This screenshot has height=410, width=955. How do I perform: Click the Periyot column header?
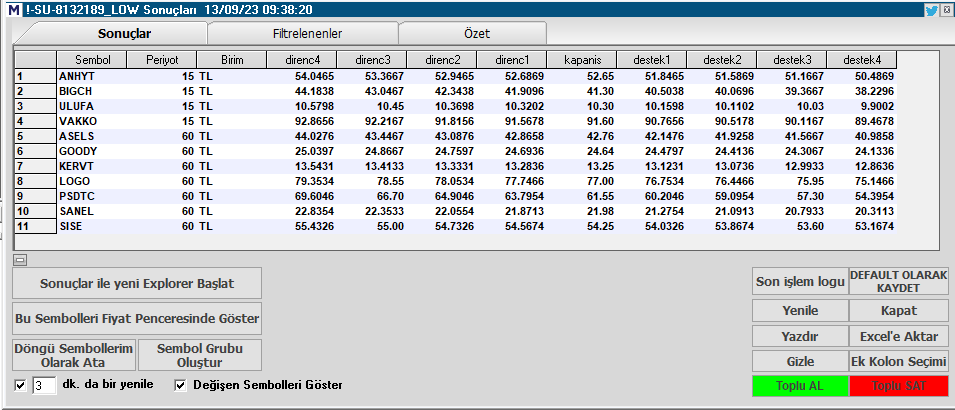pos(162,60)
